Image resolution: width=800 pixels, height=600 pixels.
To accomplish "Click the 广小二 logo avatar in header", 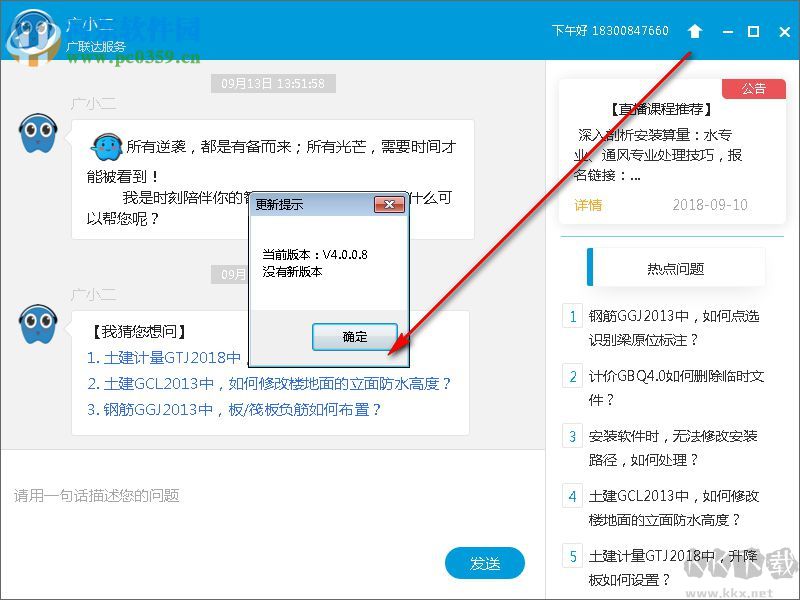I will [34, 35].
